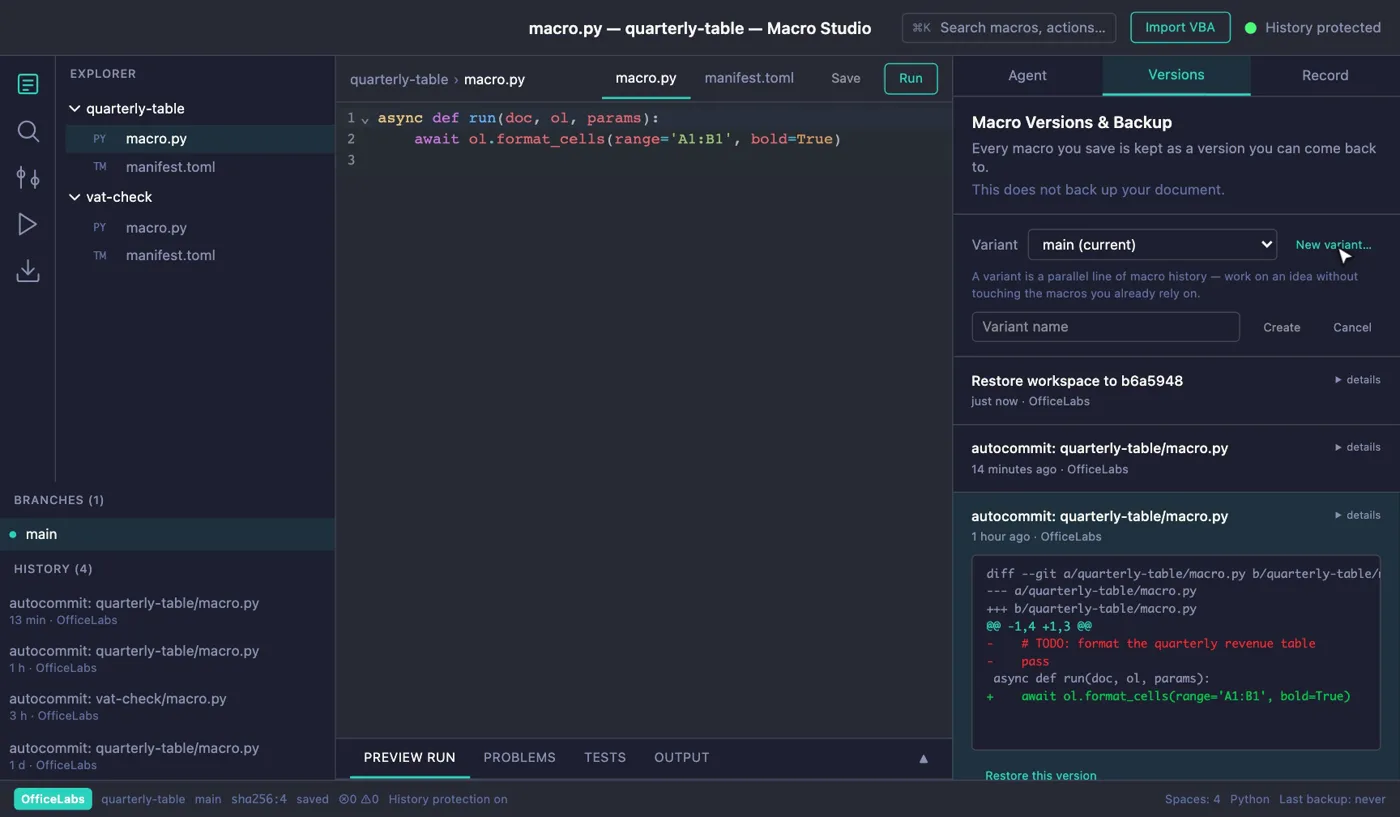Click the Restore this version link

point(1040,775)
